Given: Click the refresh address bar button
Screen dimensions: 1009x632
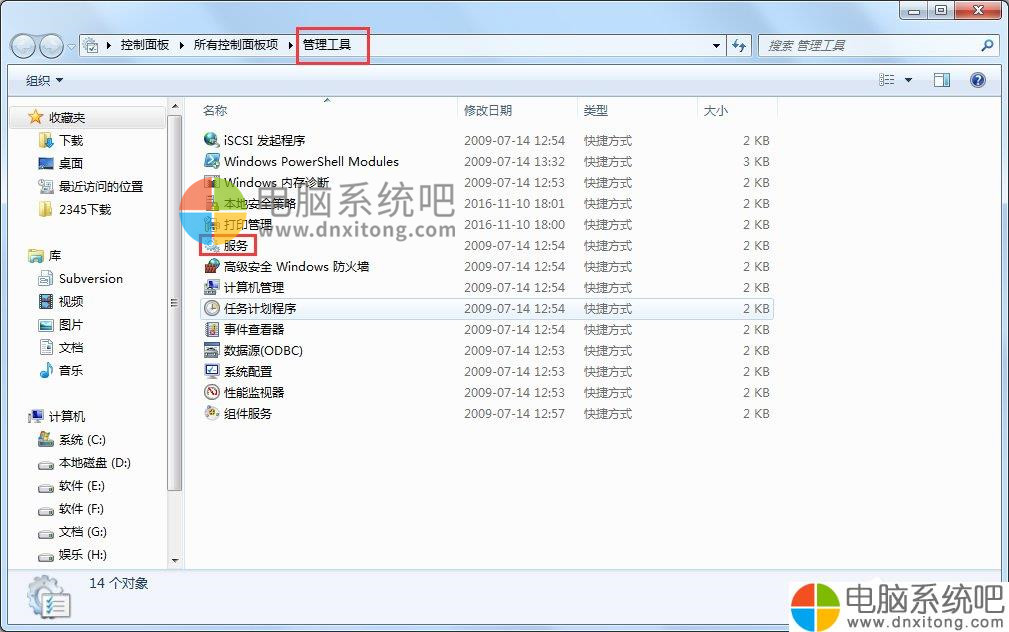Looking at the screenshot, I should tap(739, 45).
